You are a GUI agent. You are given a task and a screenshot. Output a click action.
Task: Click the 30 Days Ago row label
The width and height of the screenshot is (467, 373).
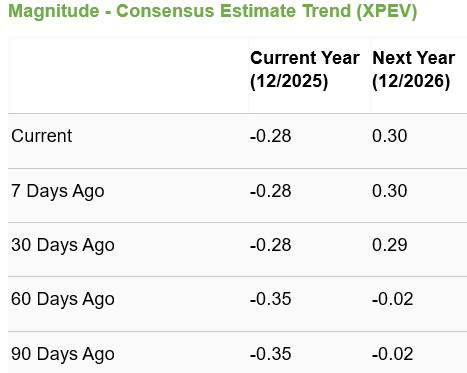tap(63, 245)
